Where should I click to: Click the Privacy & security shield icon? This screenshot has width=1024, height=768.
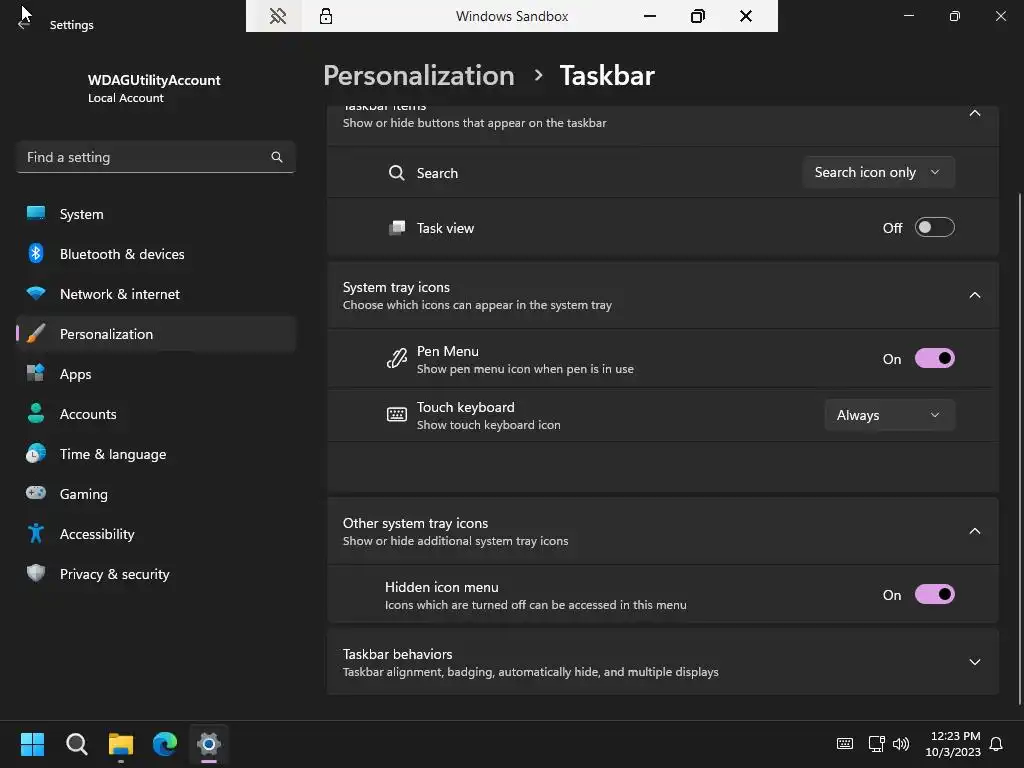point(36,573)
